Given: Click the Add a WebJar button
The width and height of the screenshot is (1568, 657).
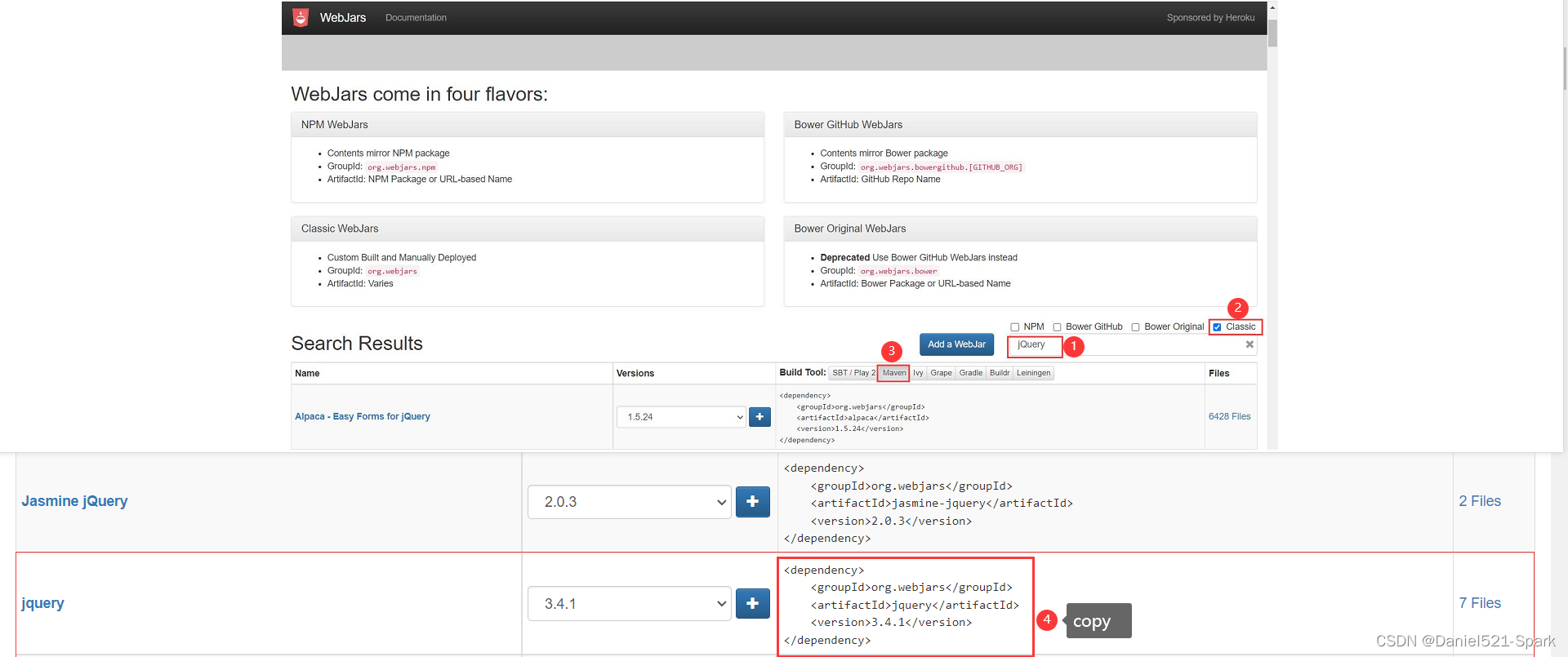Looking at the screenshot, I should tap(956, 344).
